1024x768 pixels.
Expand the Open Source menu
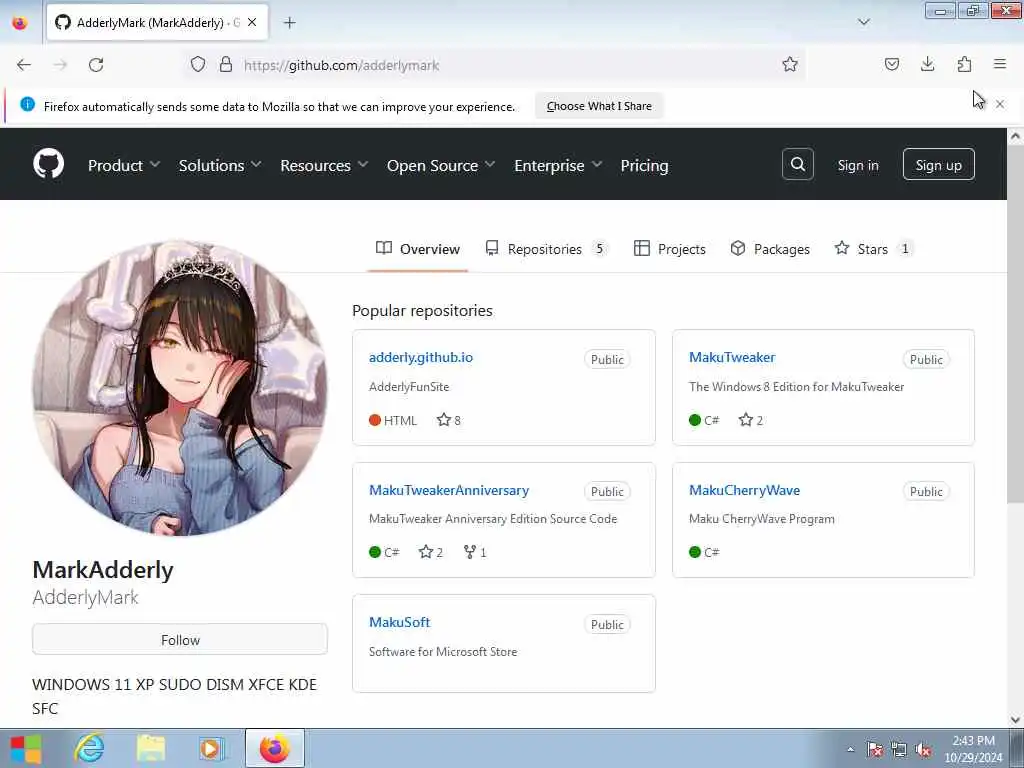tap(441, 165)
